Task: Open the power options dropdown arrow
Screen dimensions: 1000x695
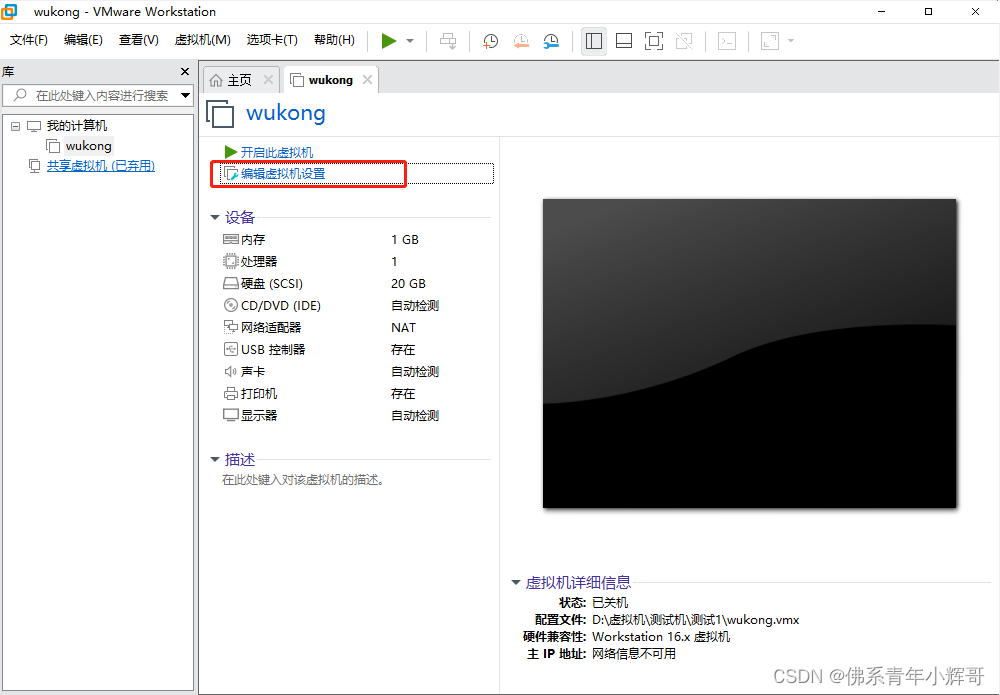Action: click(410, 41)
